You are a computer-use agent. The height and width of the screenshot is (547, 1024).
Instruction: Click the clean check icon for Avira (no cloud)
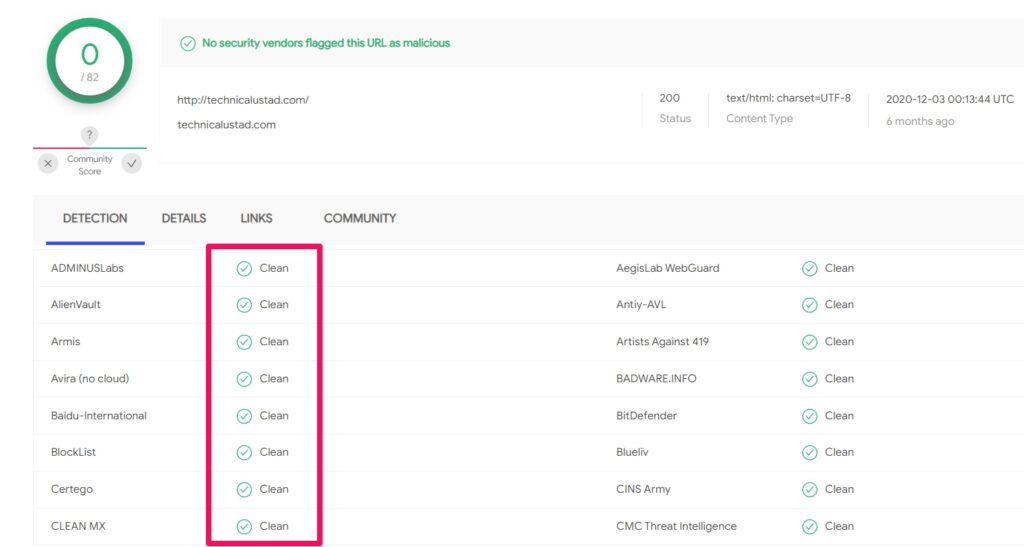coord(244,379)
